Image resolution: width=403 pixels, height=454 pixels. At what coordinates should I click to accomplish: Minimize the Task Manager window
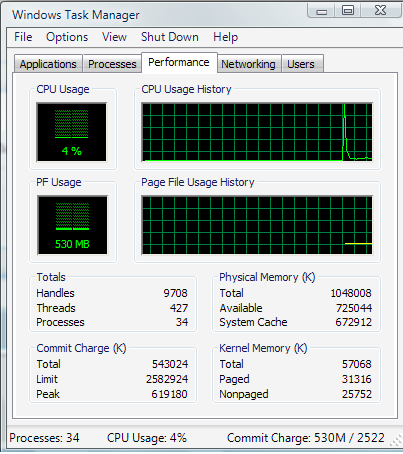(x=321, y=11)
